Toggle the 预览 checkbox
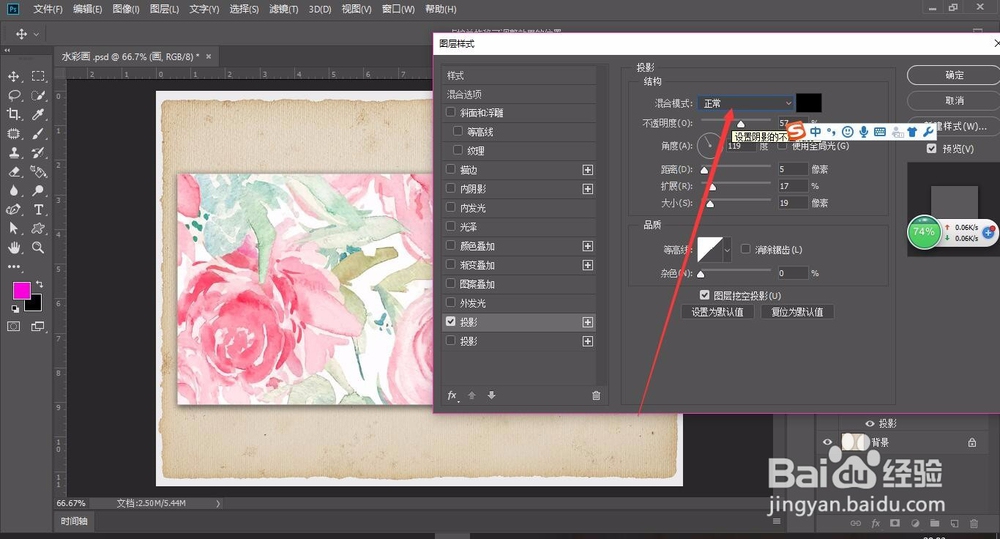Image resolution: width=1000 pixels, height=539 pixels. click(932, 149)
